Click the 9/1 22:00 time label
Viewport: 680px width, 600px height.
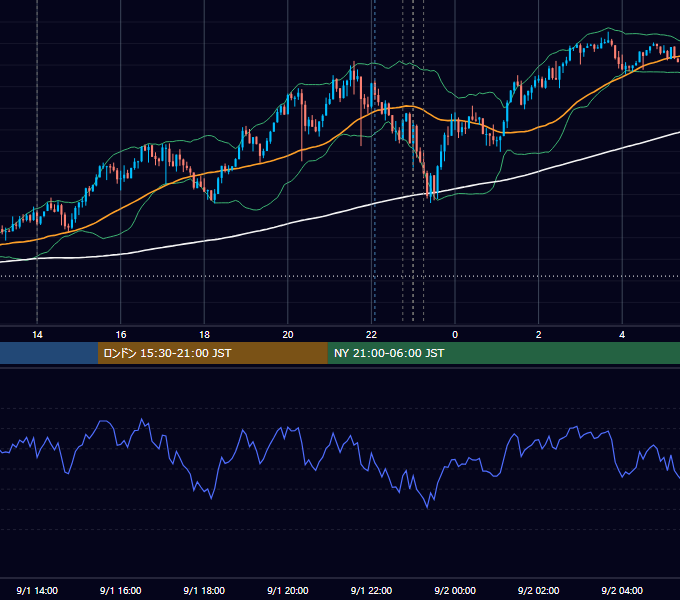371,590
